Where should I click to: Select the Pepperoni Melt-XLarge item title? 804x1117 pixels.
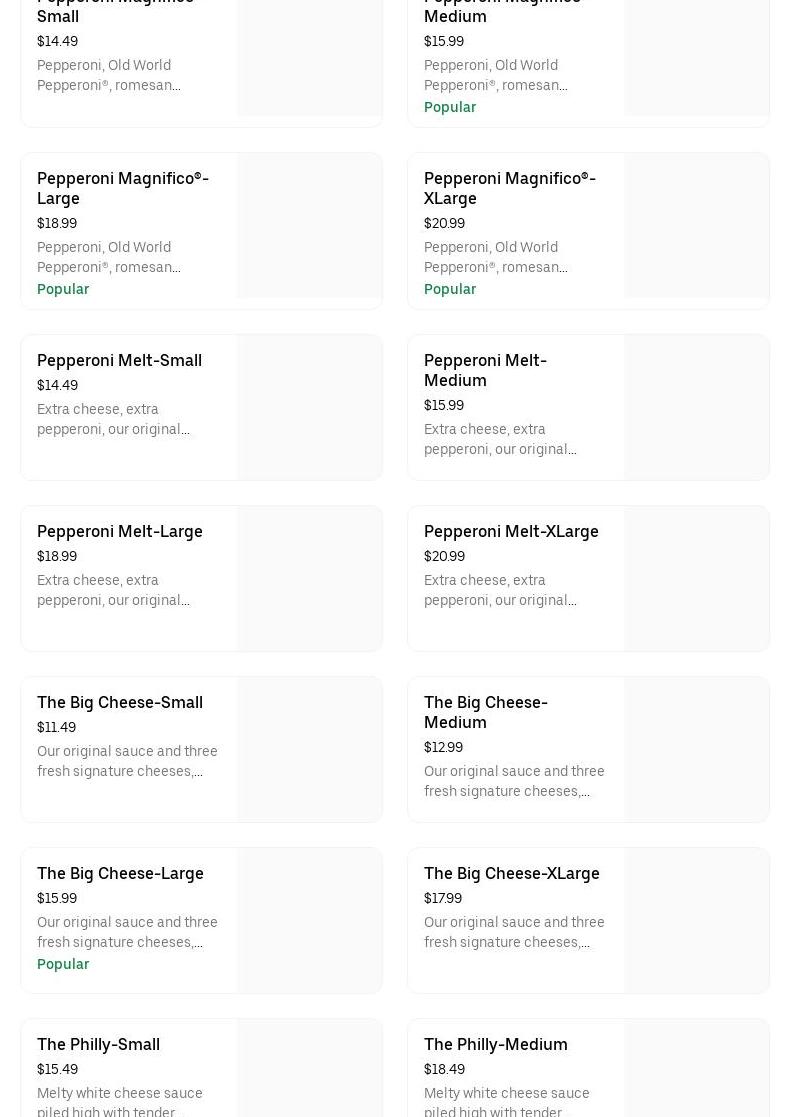(511, 531)
